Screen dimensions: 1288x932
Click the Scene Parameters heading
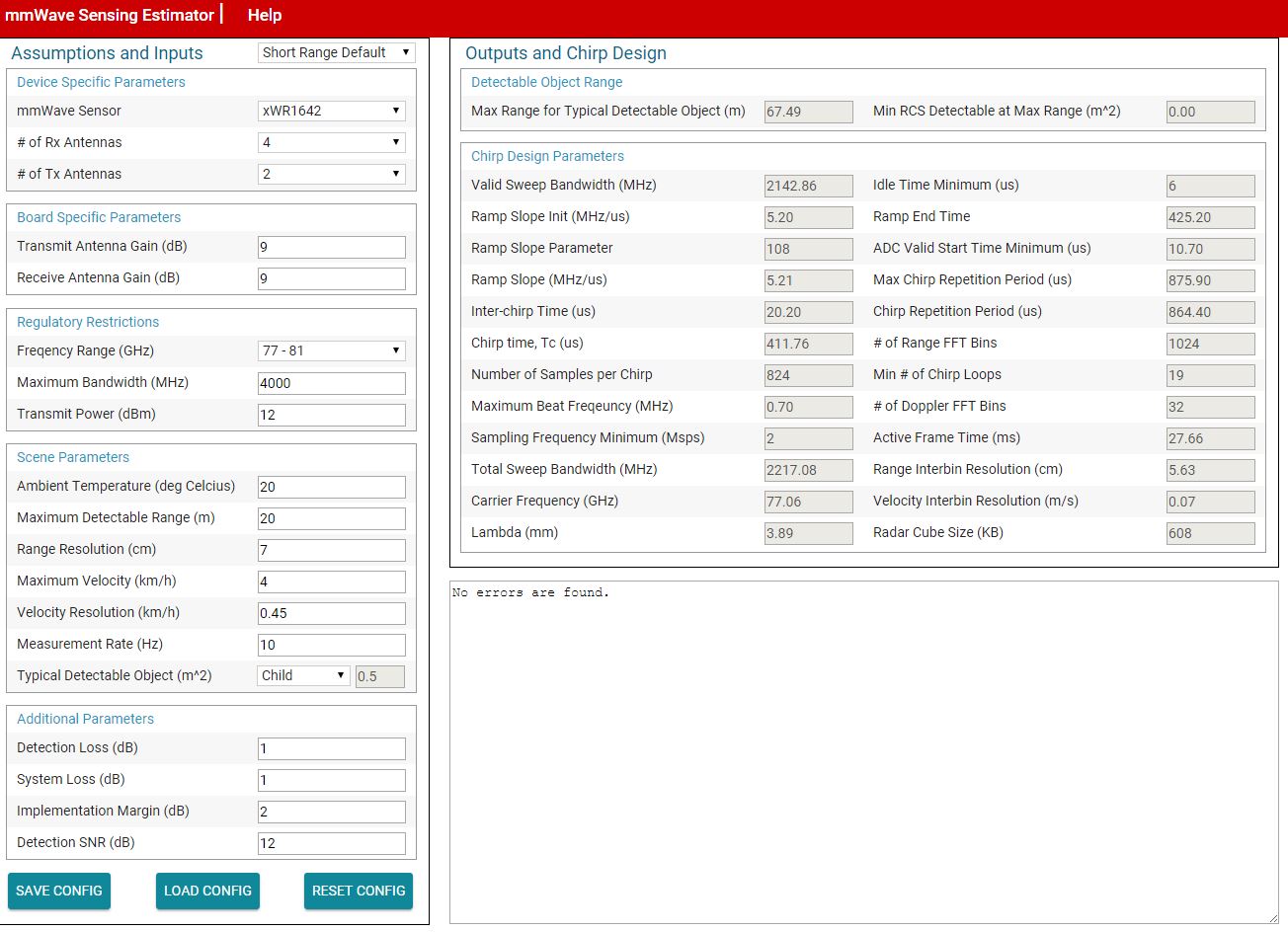tap(73, 457)
